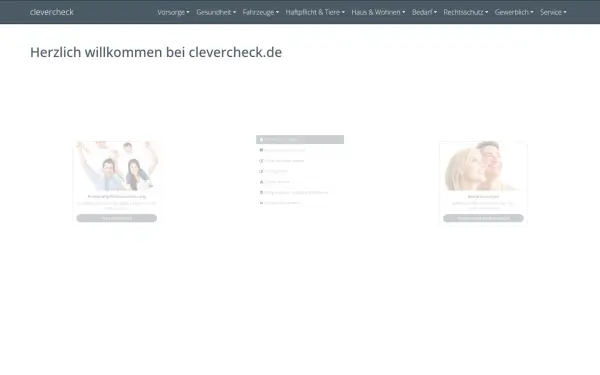Expand the Gewerblich navigation menu

[x=514, y=12]
